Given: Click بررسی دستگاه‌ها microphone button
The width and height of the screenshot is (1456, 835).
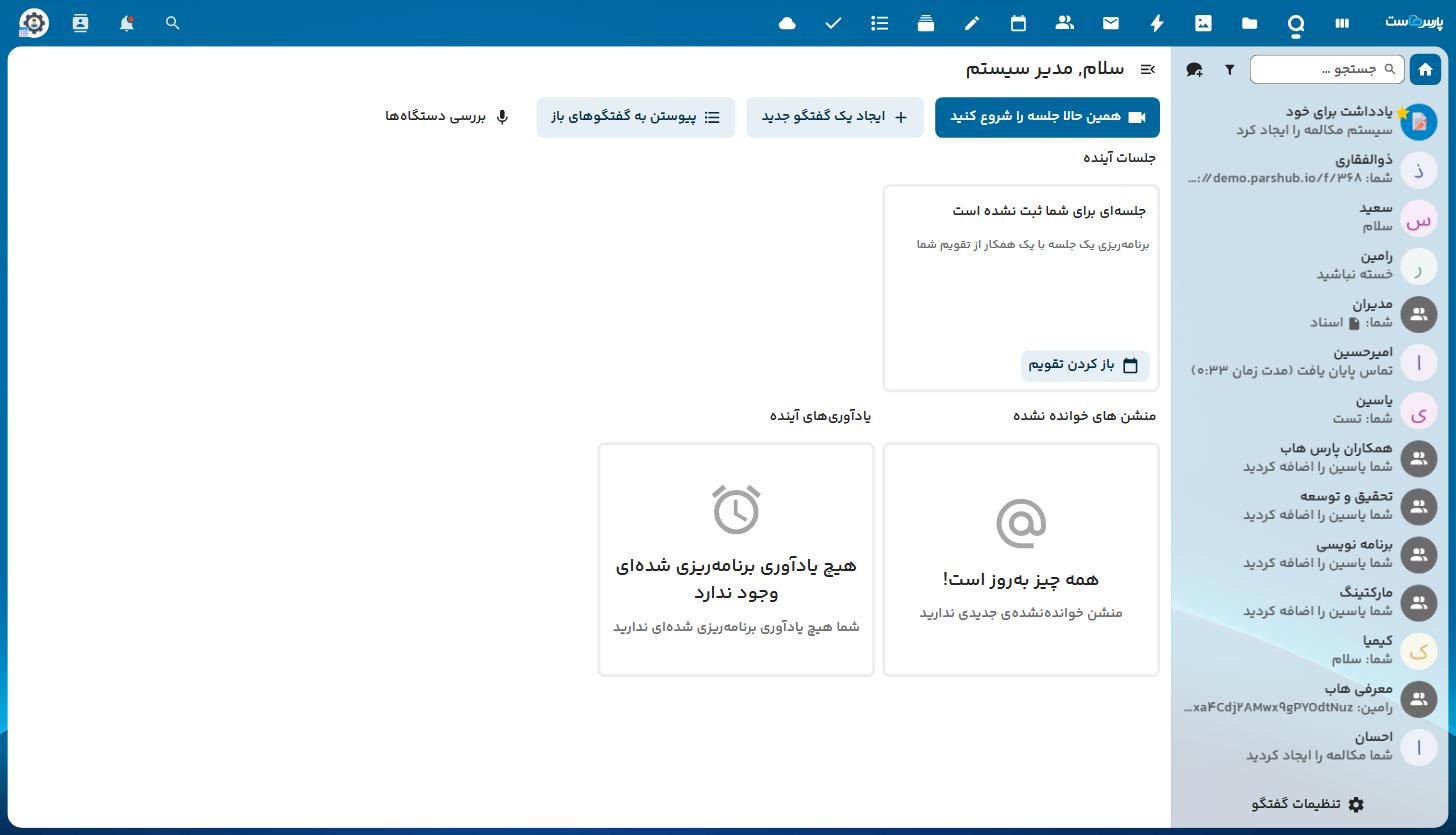Looking at the screenshot, I should pyautogui.click(x=448, y=117).
